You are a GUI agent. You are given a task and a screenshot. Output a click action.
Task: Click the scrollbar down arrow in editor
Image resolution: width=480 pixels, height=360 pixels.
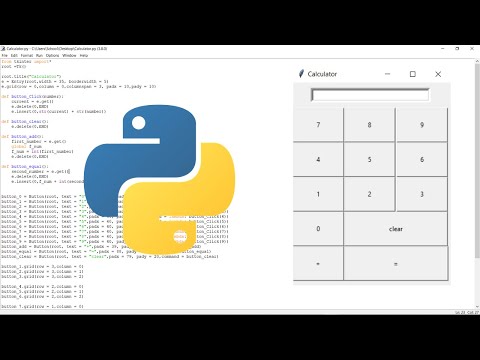477,306
